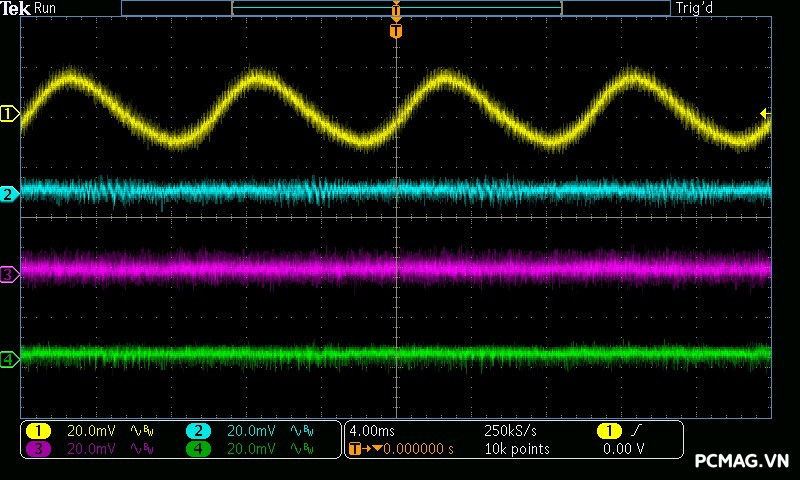Click the channel 3 magenta ground marker
800x480 pixels.
[9, 273]
